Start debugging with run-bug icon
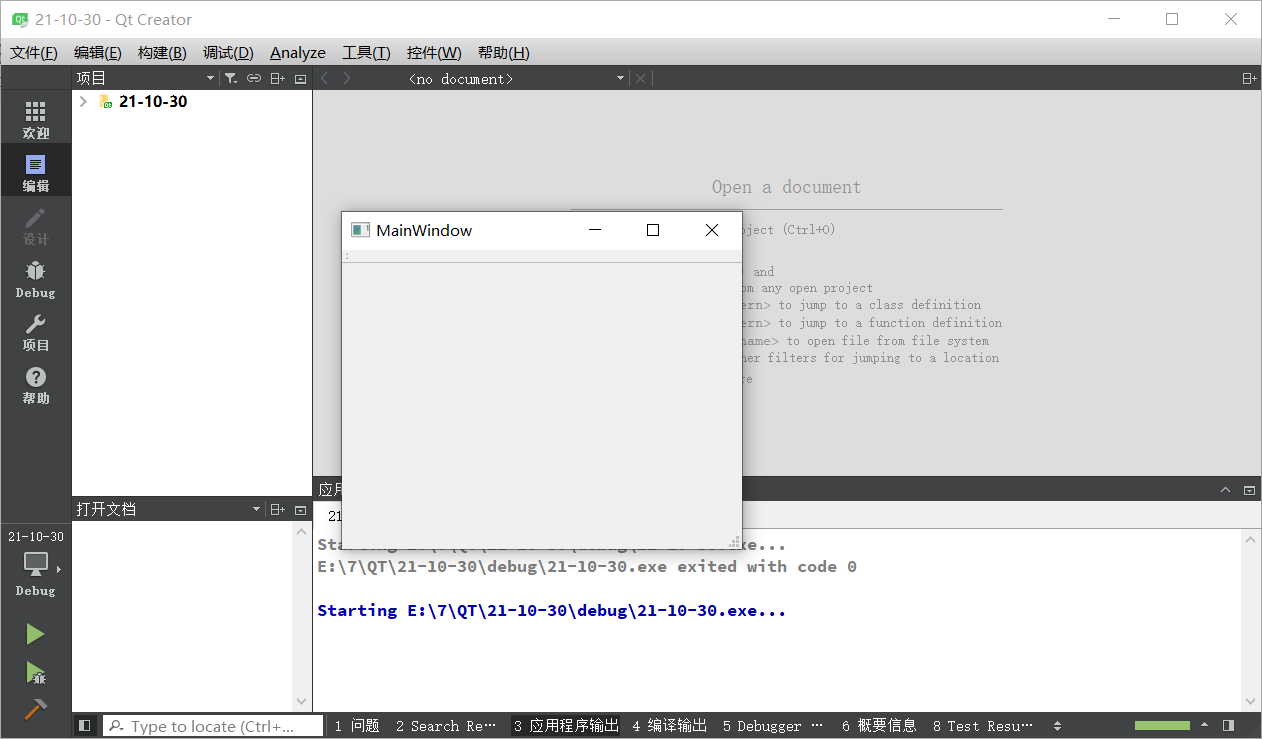1262x739 pixels. [x=35, y=672]
